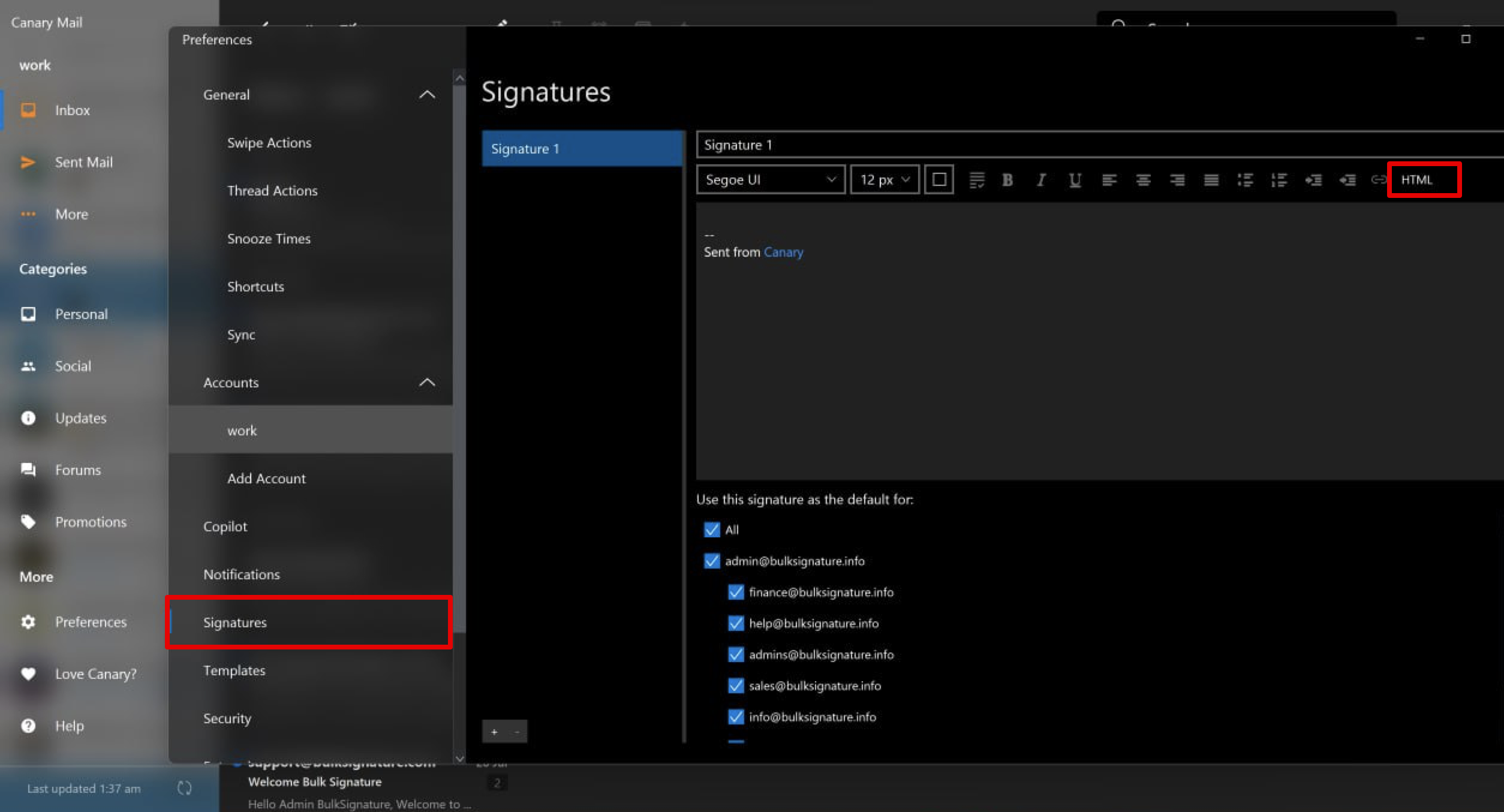Click the font family dropdown Segoe UI

770,179
